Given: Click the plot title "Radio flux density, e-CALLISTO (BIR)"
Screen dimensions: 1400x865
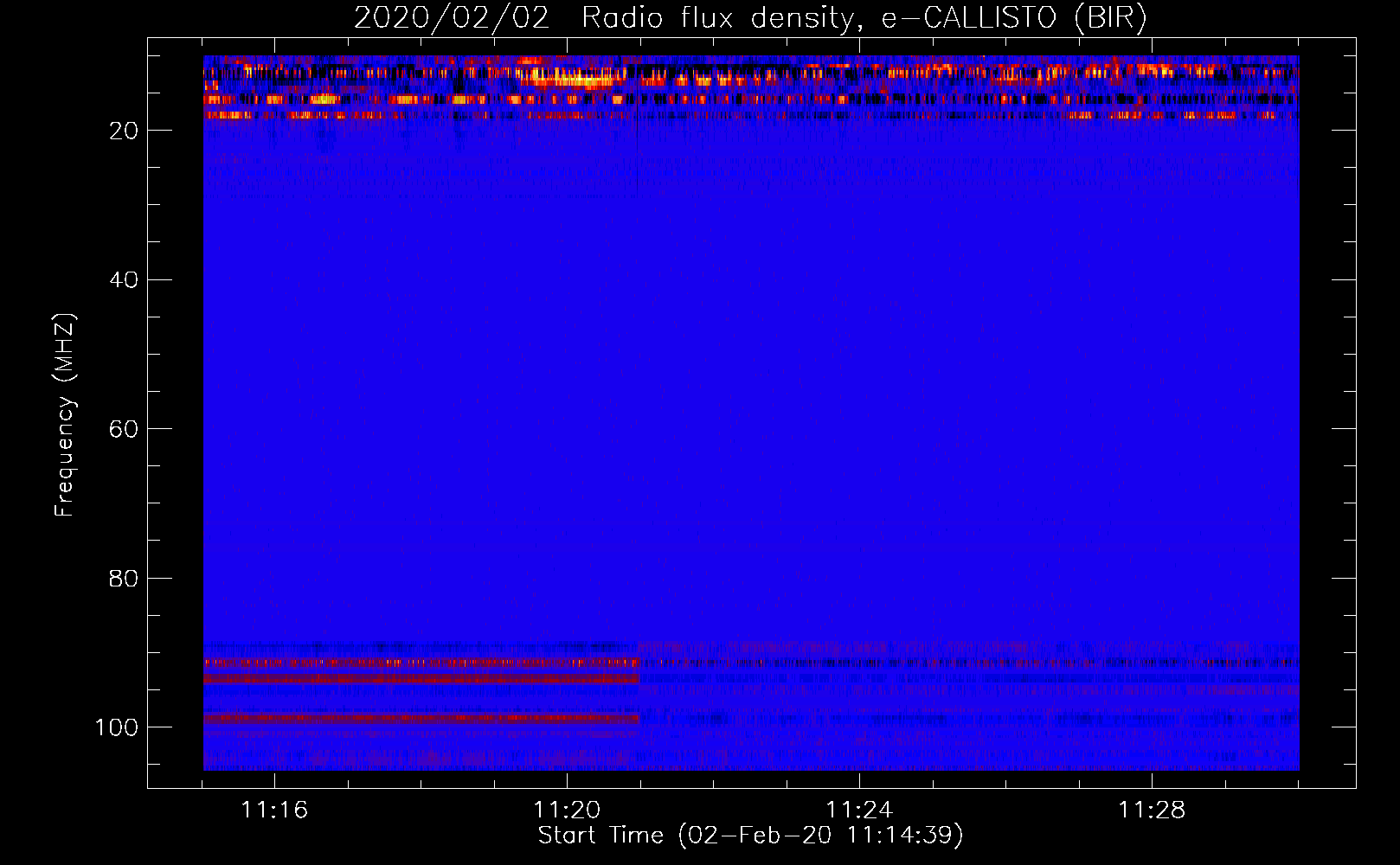Looking at the screenshot, I should 864,18.
